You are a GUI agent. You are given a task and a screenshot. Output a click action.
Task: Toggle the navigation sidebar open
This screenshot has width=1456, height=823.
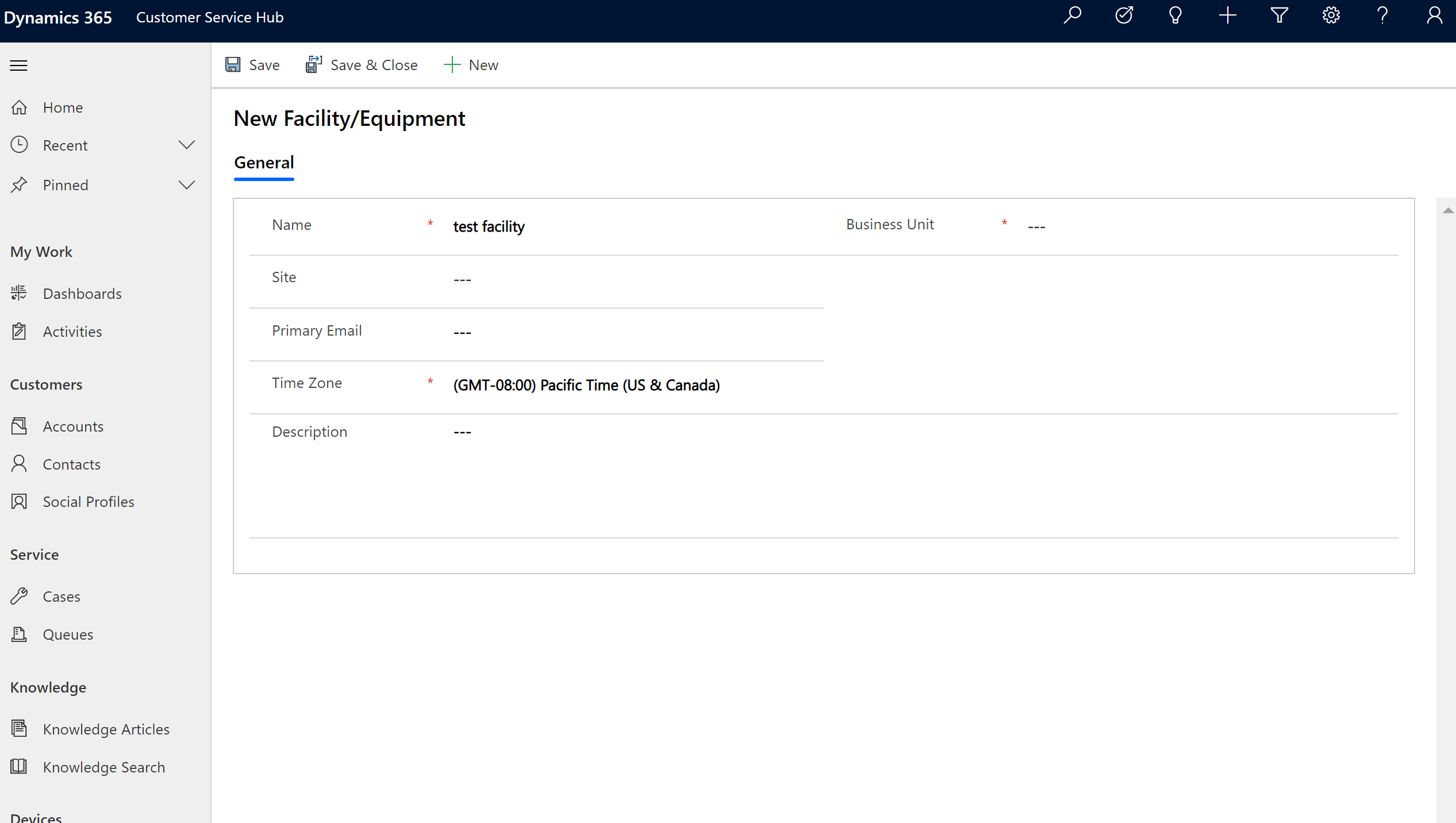point(18,65)
